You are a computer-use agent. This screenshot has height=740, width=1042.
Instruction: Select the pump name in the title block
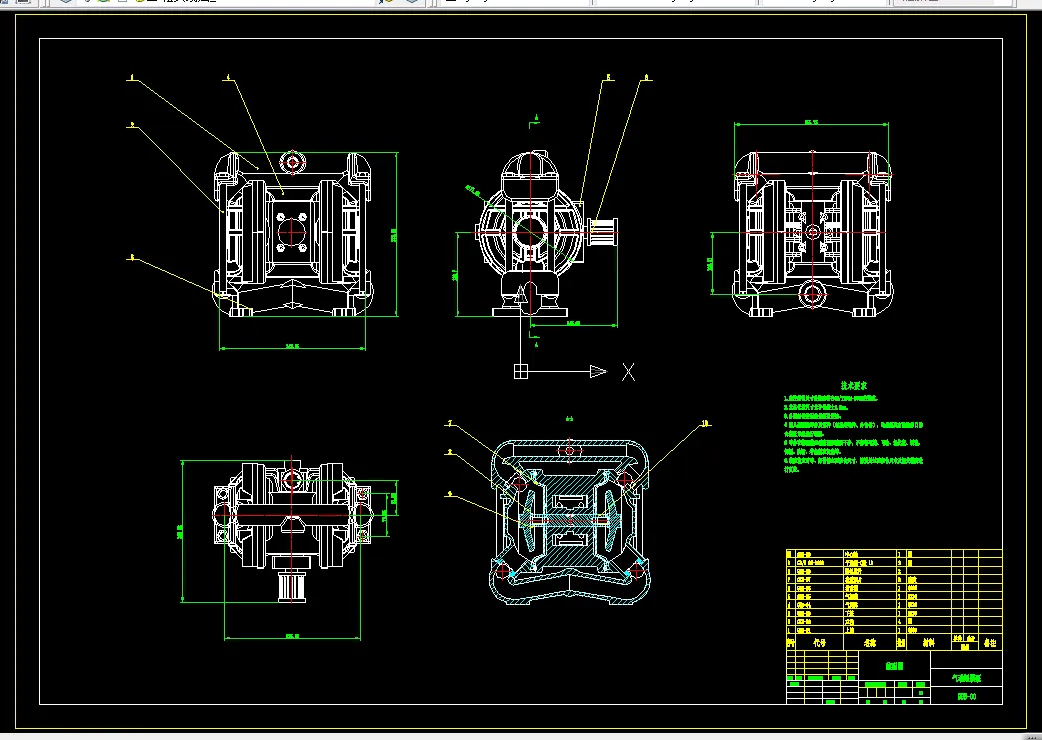[967, 678]
